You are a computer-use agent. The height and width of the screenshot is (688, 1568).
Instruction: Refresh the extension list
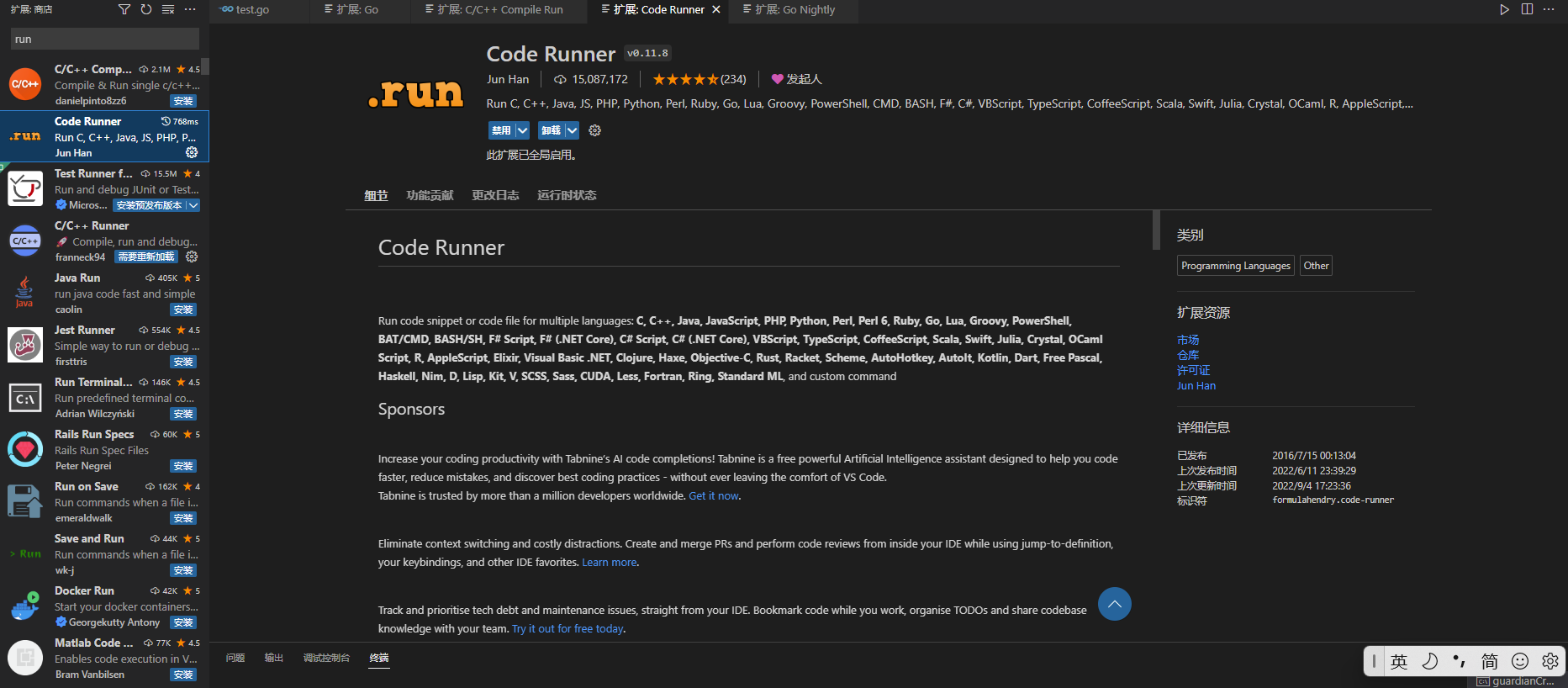point(146,9)
